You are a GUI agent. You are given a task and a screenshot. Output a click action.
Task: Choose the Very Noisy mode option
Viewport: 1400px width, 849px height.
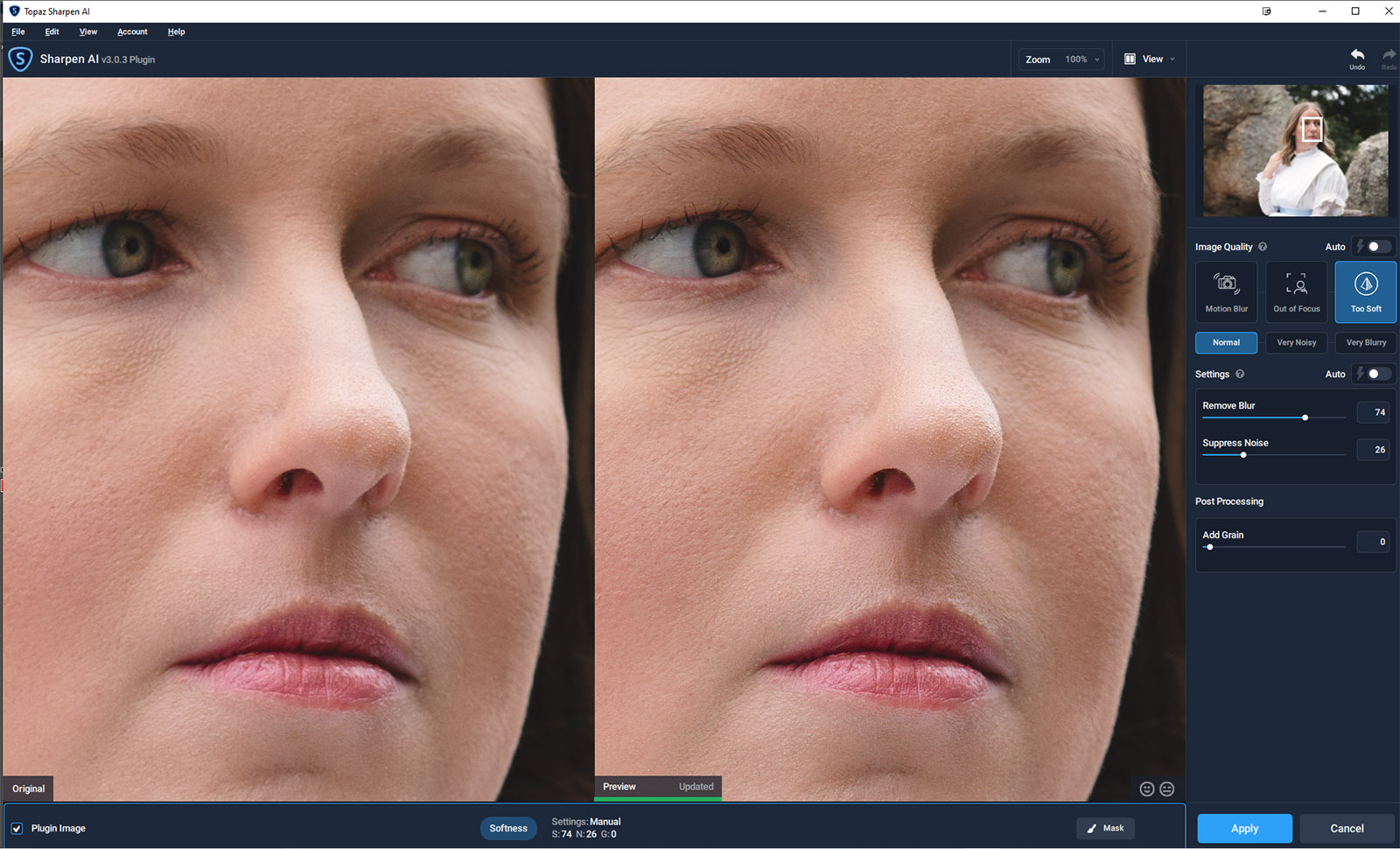(1296, 342)
